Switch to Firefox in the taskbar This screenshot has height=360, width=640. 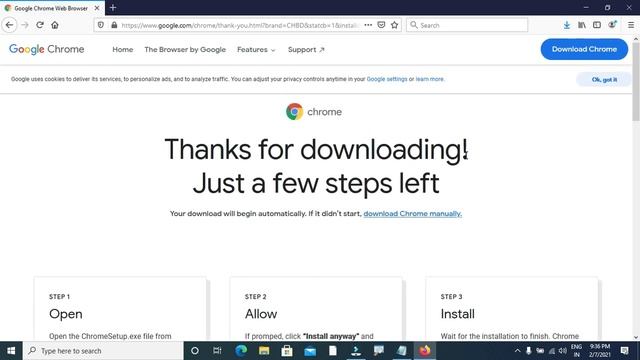[x=424, y=351]
